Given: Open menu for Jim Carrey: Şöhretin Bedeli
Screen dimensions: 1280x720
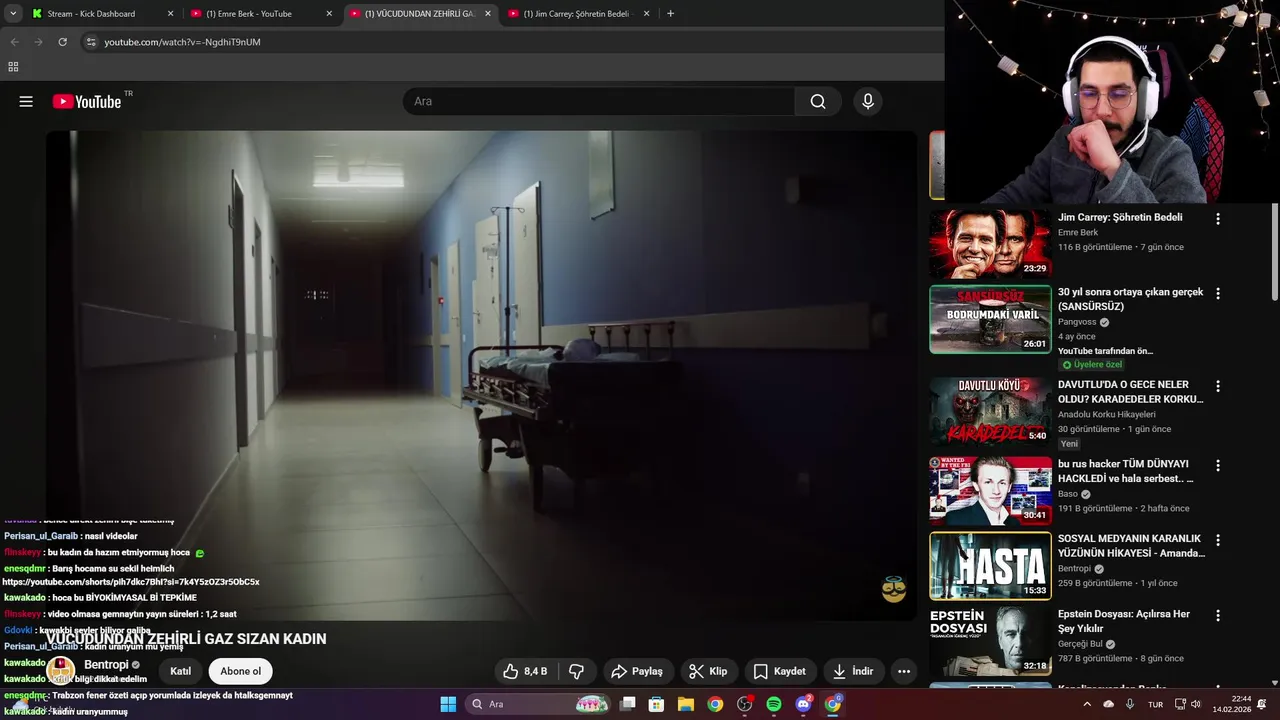Looking at the screenshot, I should (1218, 219).
